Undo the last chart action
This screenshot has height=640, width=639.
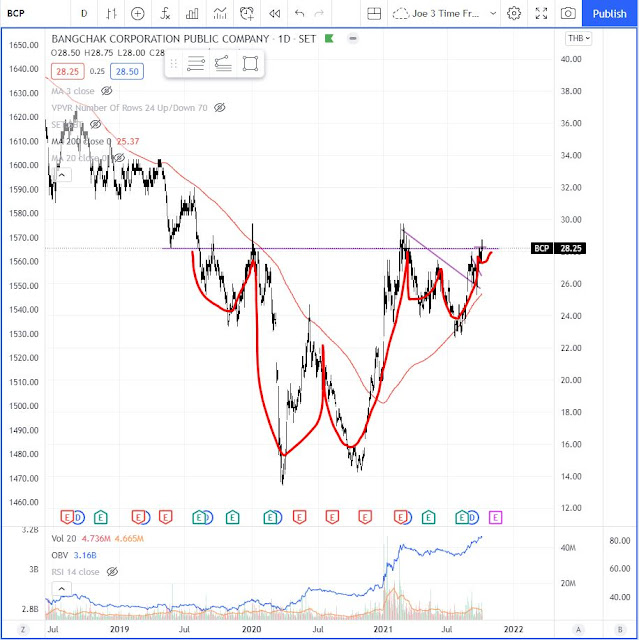pos(300,14)
